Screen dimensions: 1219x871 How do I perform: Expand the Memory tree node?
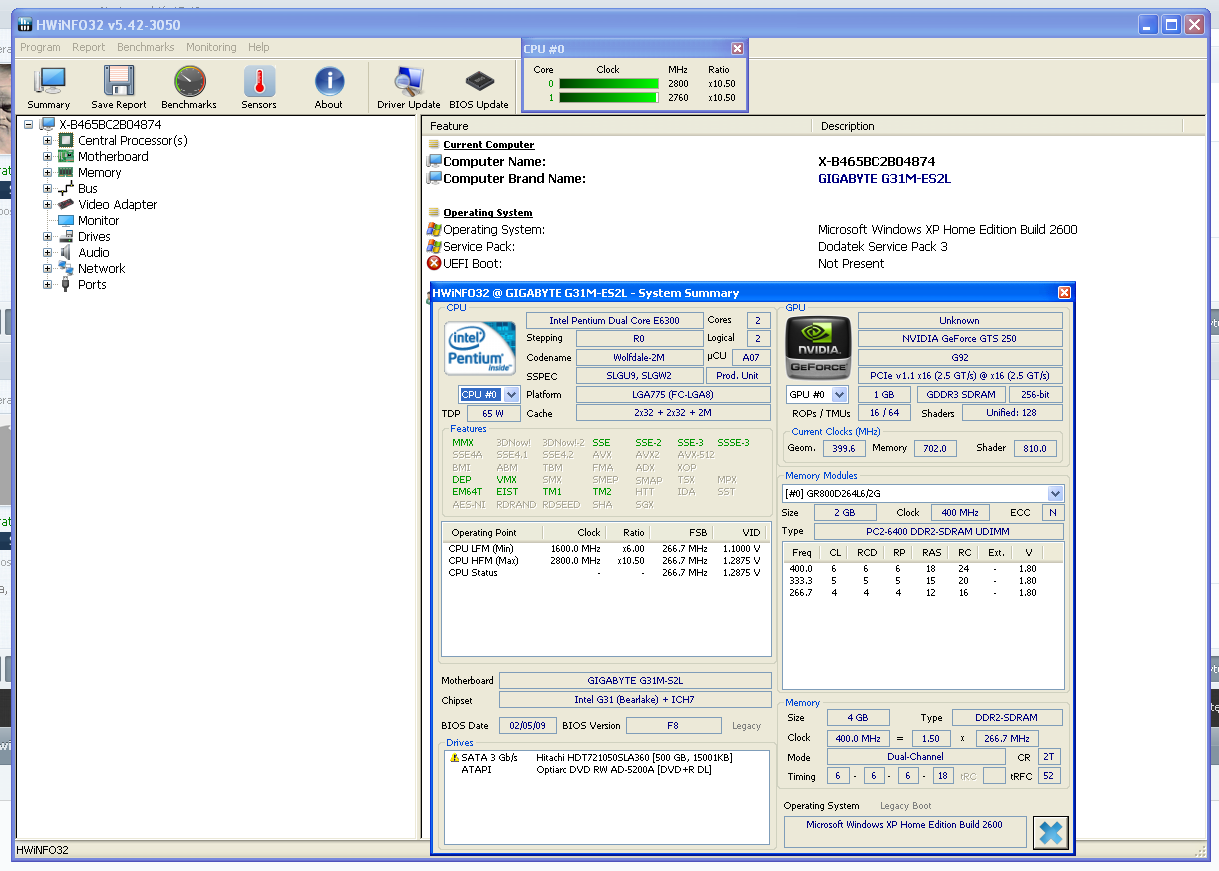click(x=47, y=173)
